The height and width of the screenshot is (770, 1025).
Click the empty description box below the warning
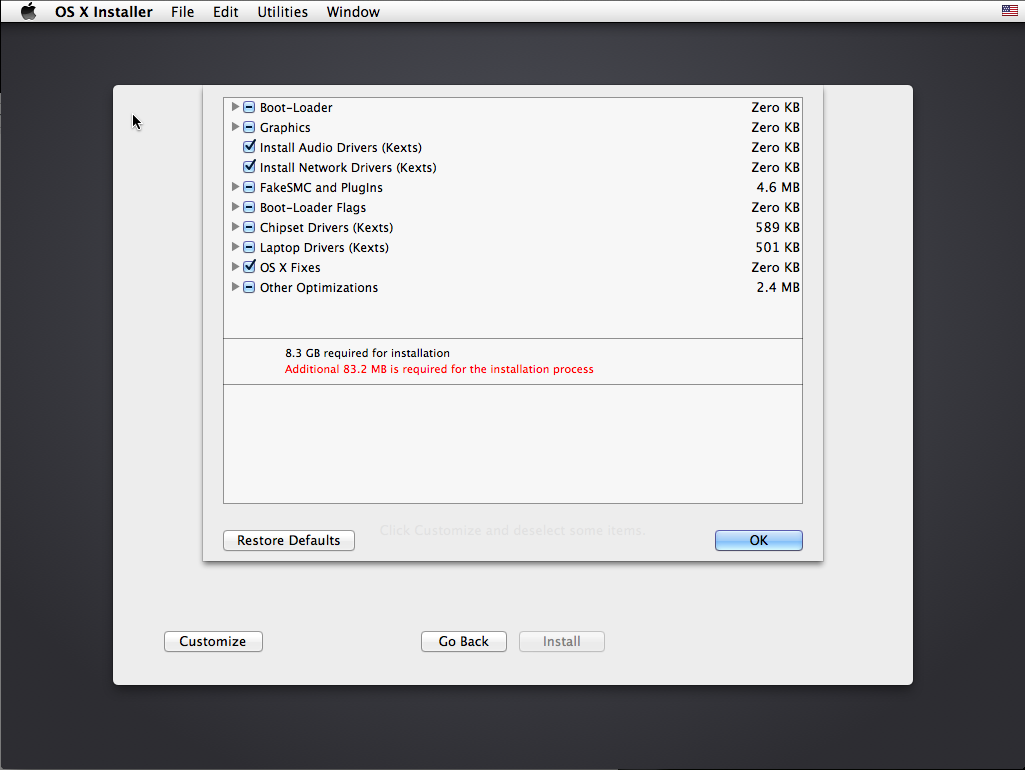[513, 444]
